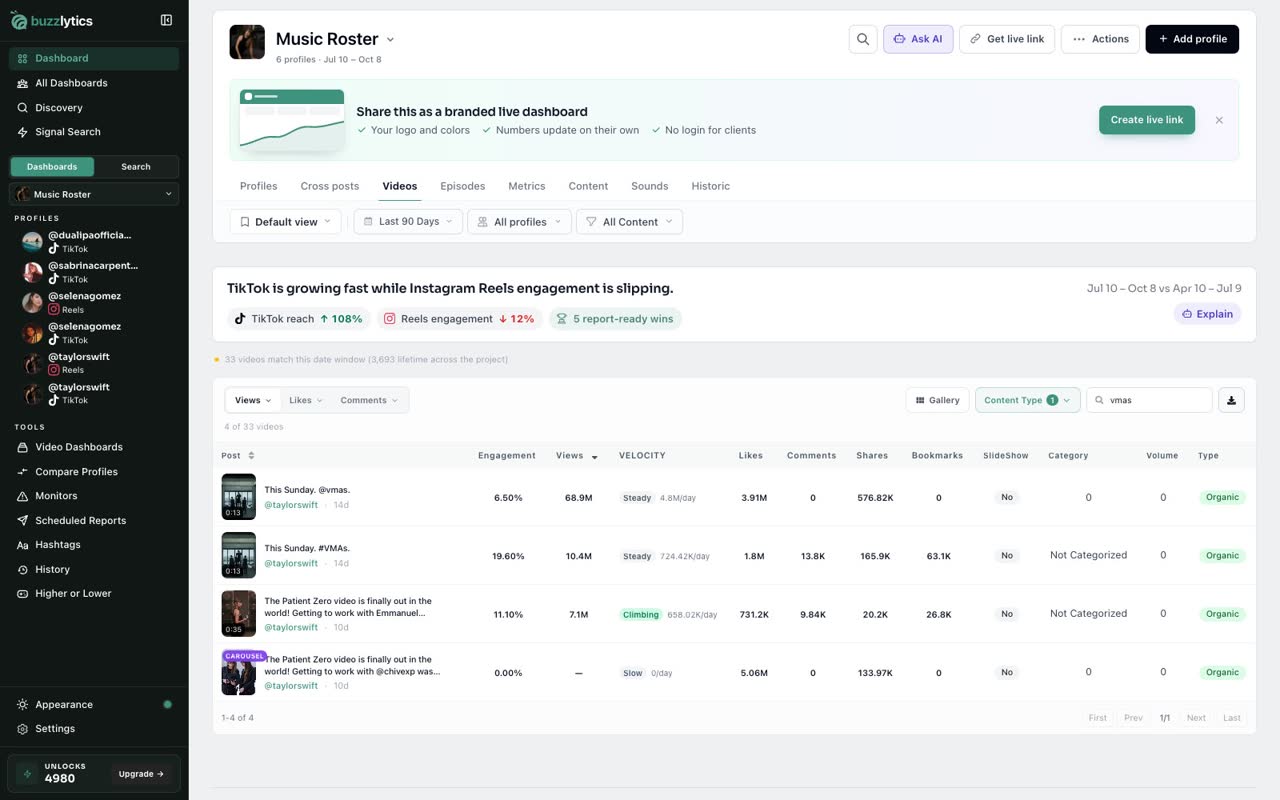This screenshot has height=800, width=1280.
Task: Collapse the sidebar panel icon
Action: 166,20
